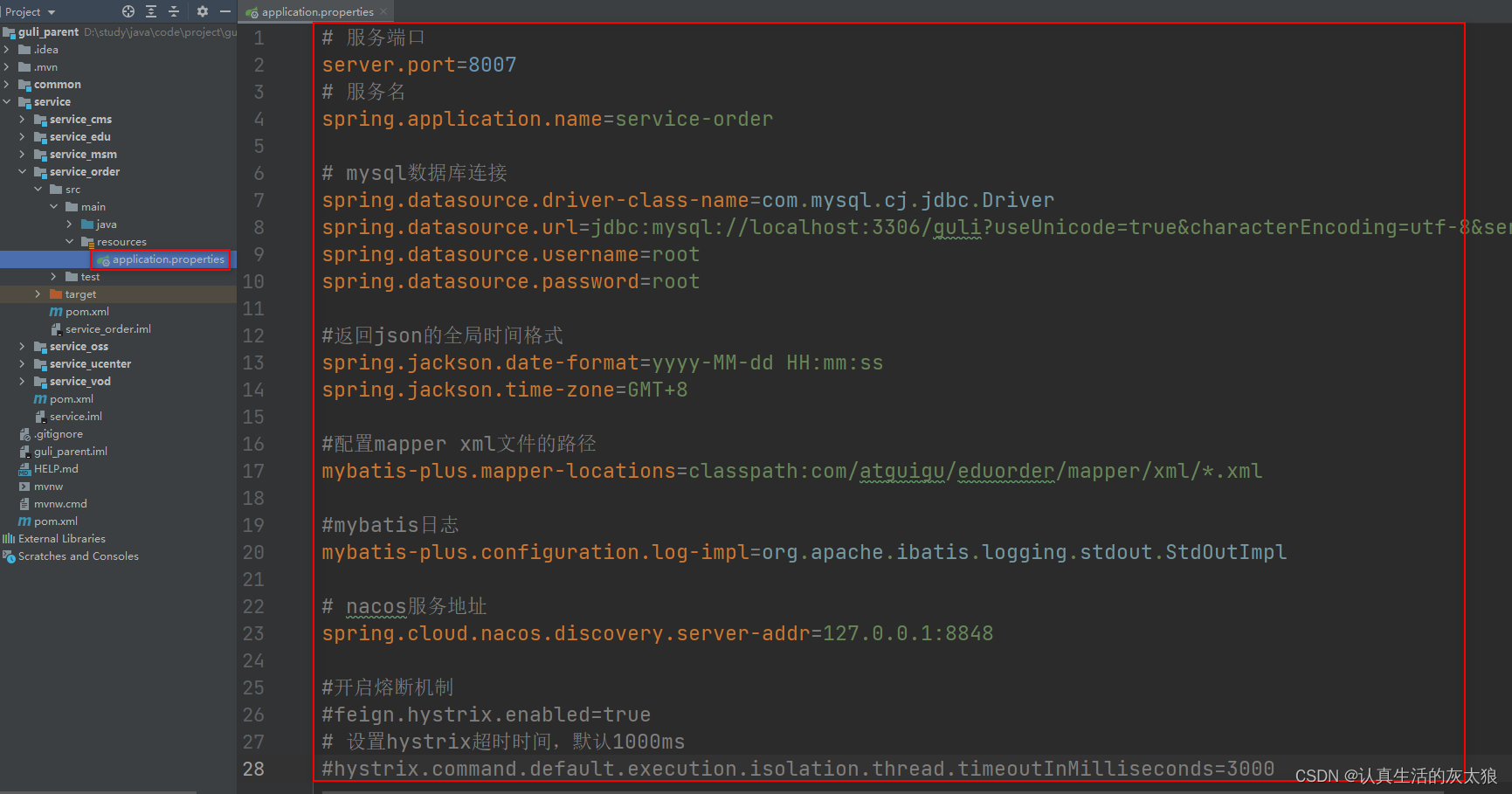The image size is (1512, 794).
Task: Expand the service_edu module
Action: click(x=23, y=137)
